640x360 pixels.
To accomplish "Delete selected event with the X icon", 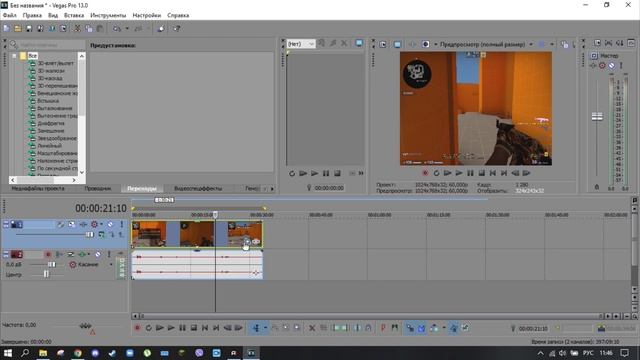I will 312,328.
